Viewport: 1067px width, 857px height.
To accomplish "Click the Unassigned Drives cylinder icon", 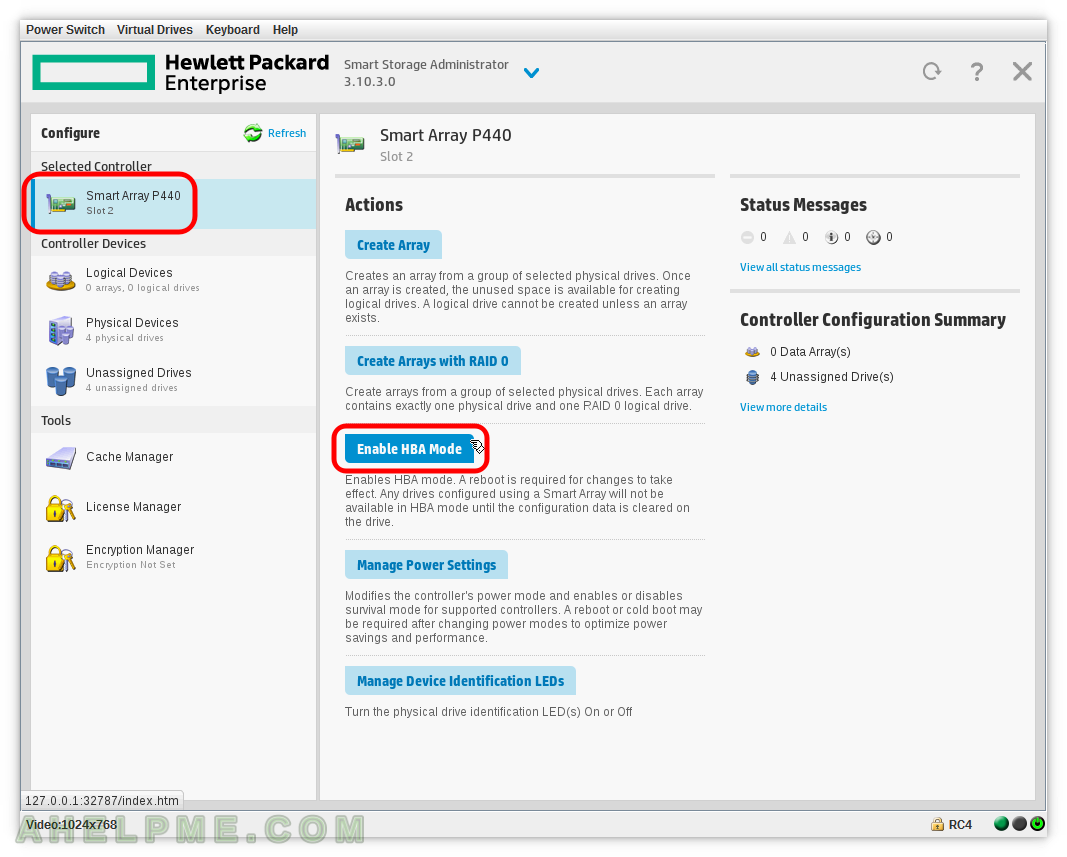I will pos(60,380).
